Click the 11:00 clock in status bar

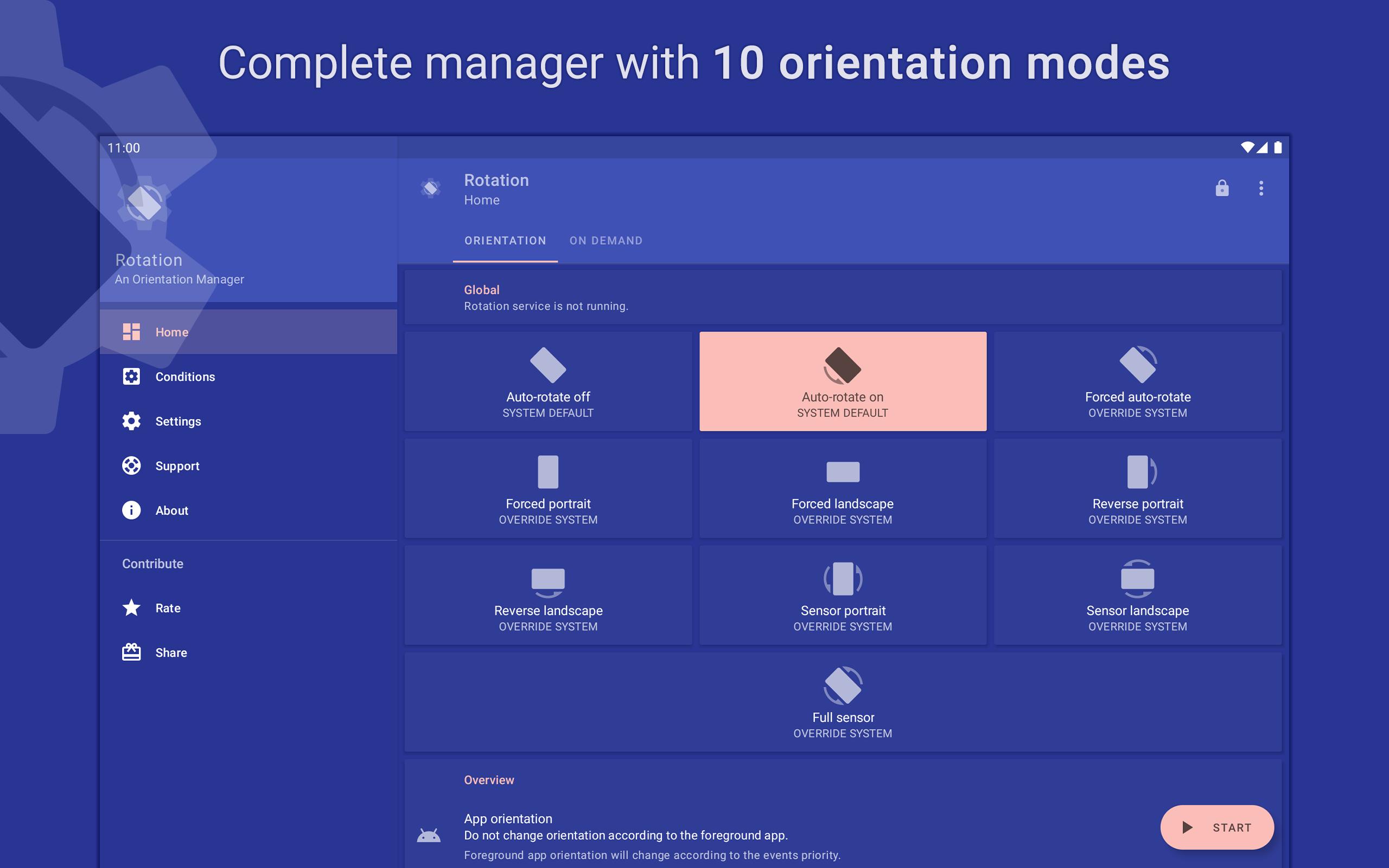(123, 148)
